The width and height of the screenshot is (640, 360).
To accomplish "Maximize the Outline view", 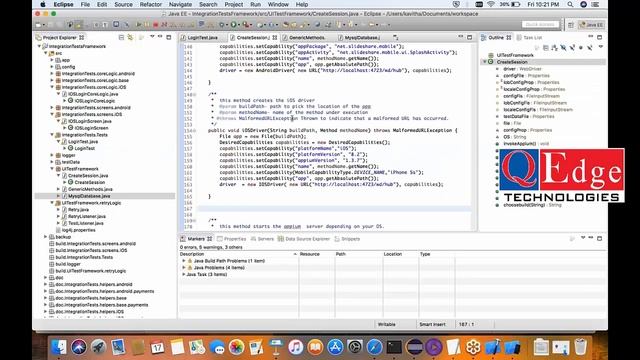I will [x=600, y=37].
